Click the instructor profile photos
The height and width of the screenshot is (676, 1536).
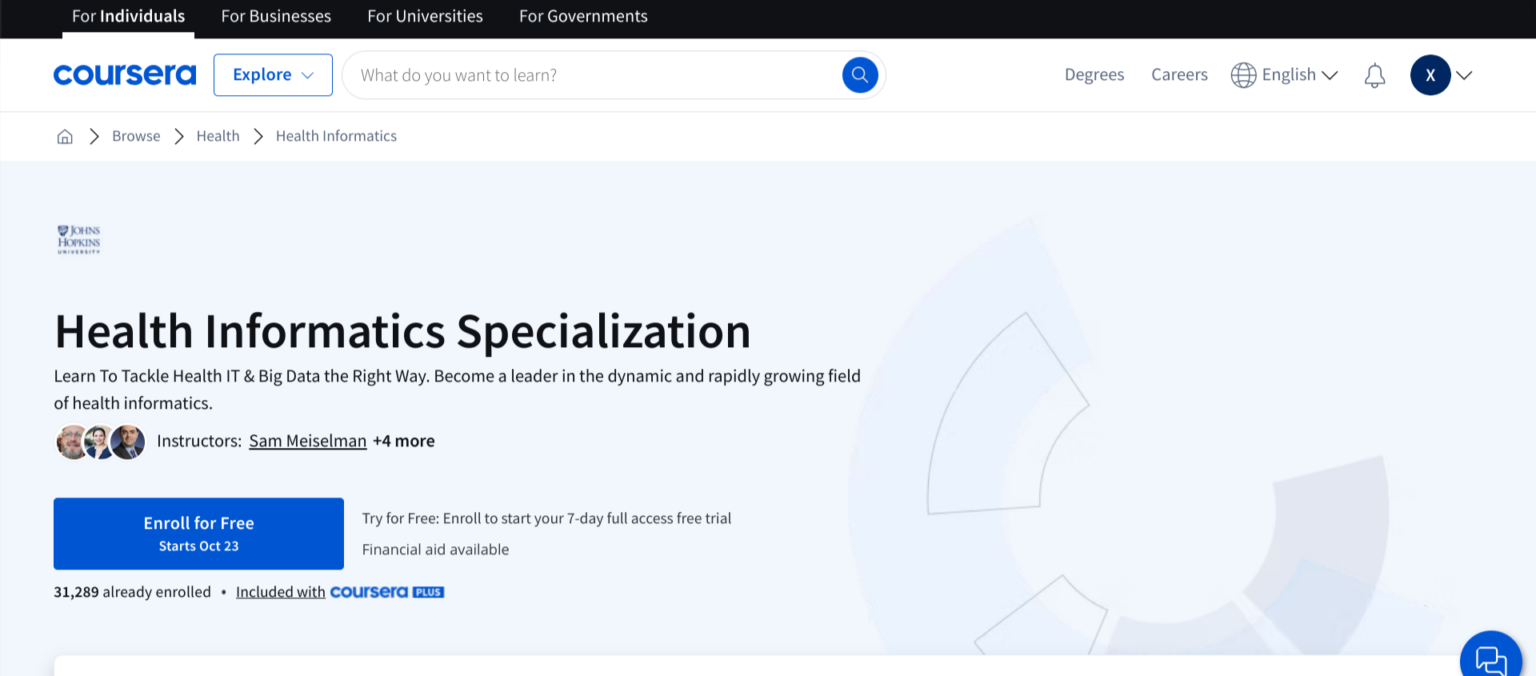point(101,441)
